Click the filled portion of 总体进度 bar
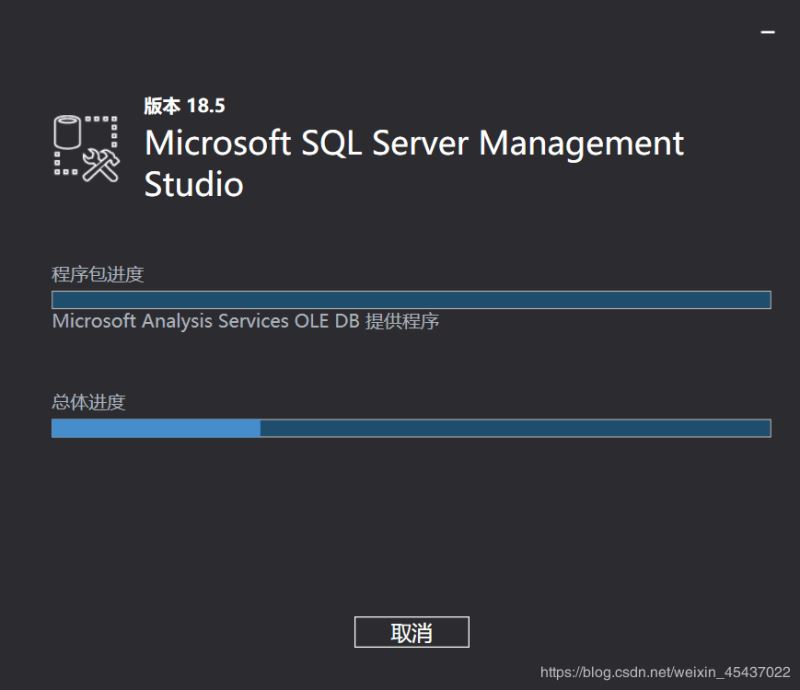The height and width of the screenshot is (690, 800). [x=156, y=428]
